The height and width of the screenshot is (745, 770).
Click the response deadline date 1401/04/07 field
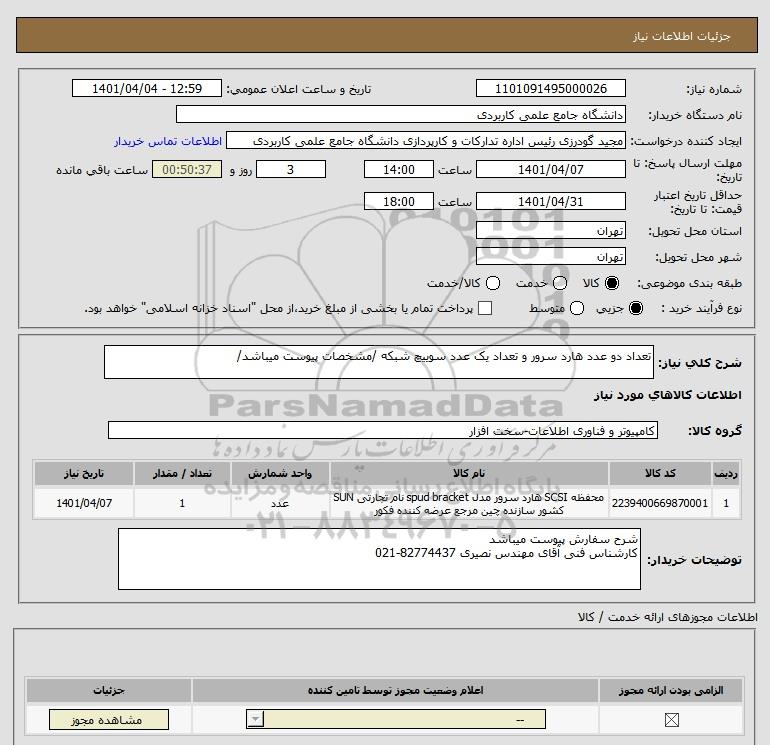(x=550, y=169)
